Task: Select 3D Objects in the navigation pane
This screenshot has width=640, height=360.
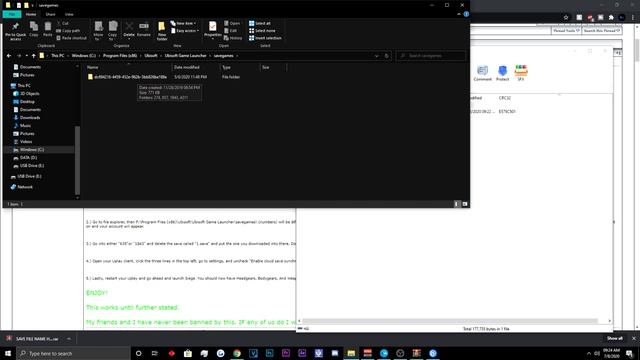Action: tap(29, 93)
